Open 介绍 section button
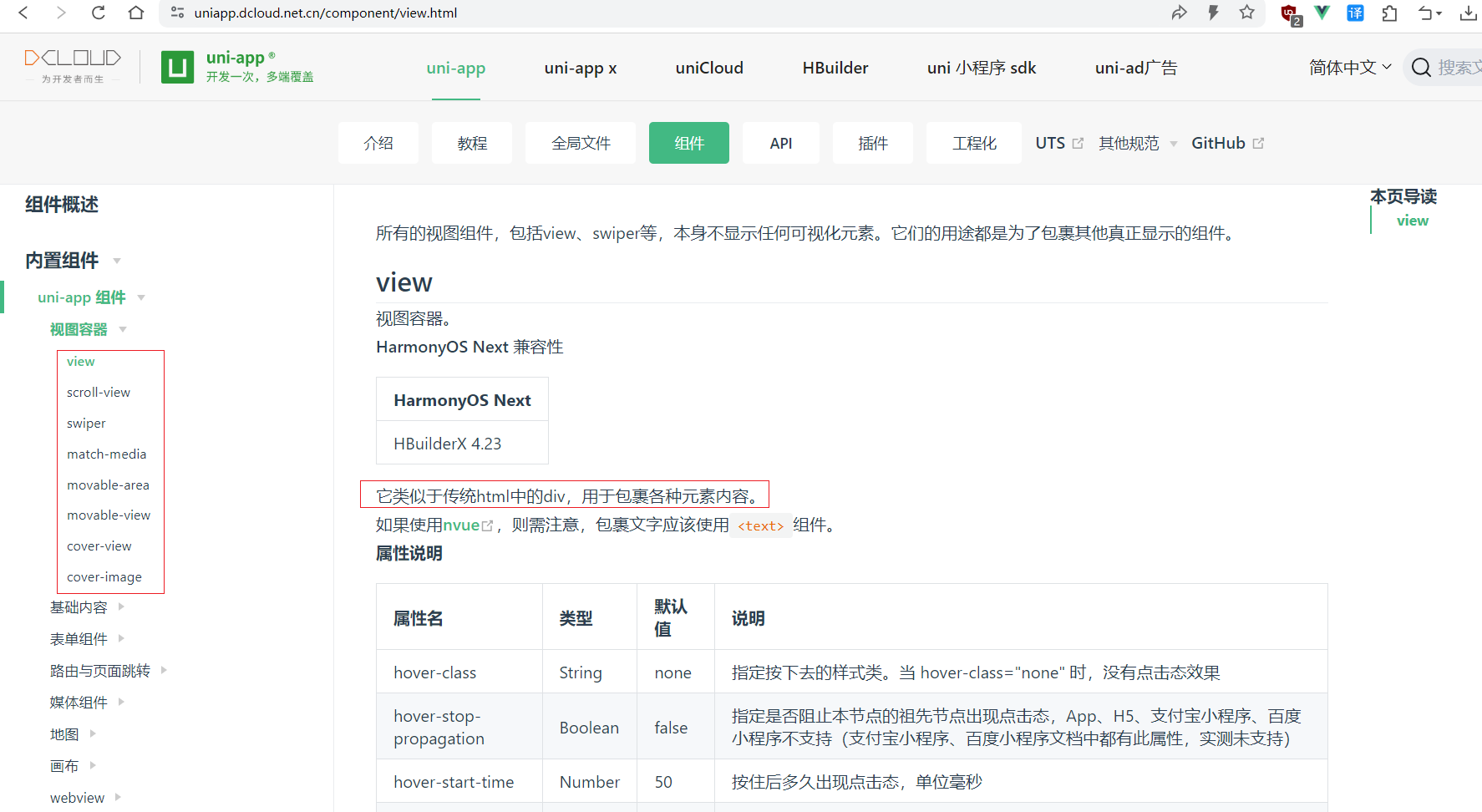This screenshot has width=1482, height=812. pyautogui.click(x=378, y=143)
